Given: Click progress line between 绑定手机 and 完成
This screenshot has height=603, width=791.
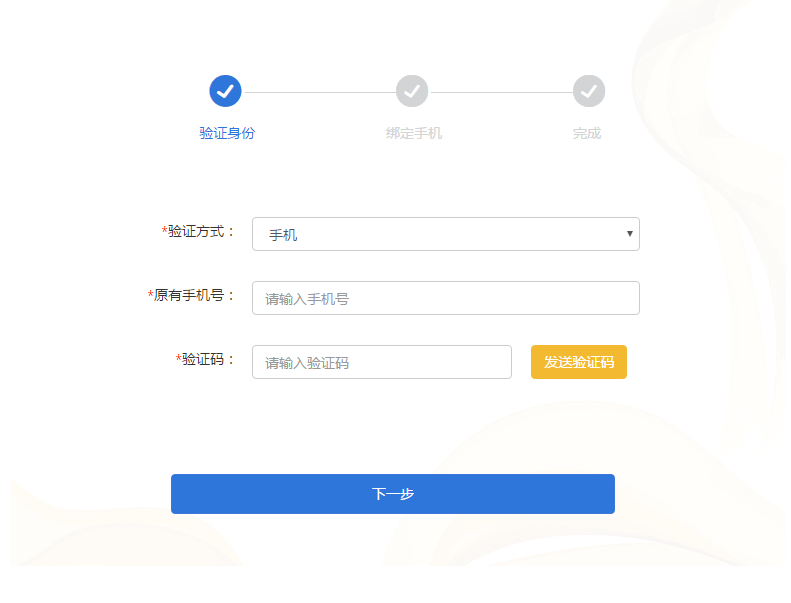Looking at the screenshot, I should tap(501, 92).
